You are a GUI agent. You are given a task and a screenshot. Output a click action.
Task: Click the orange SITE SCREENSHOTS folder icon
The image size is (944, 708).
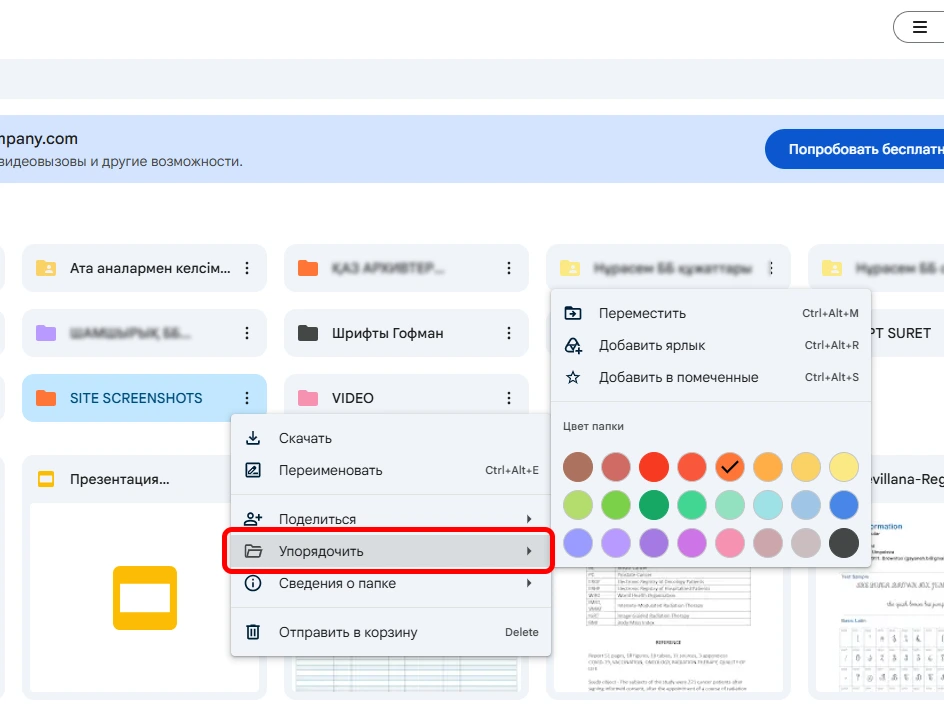46,398
